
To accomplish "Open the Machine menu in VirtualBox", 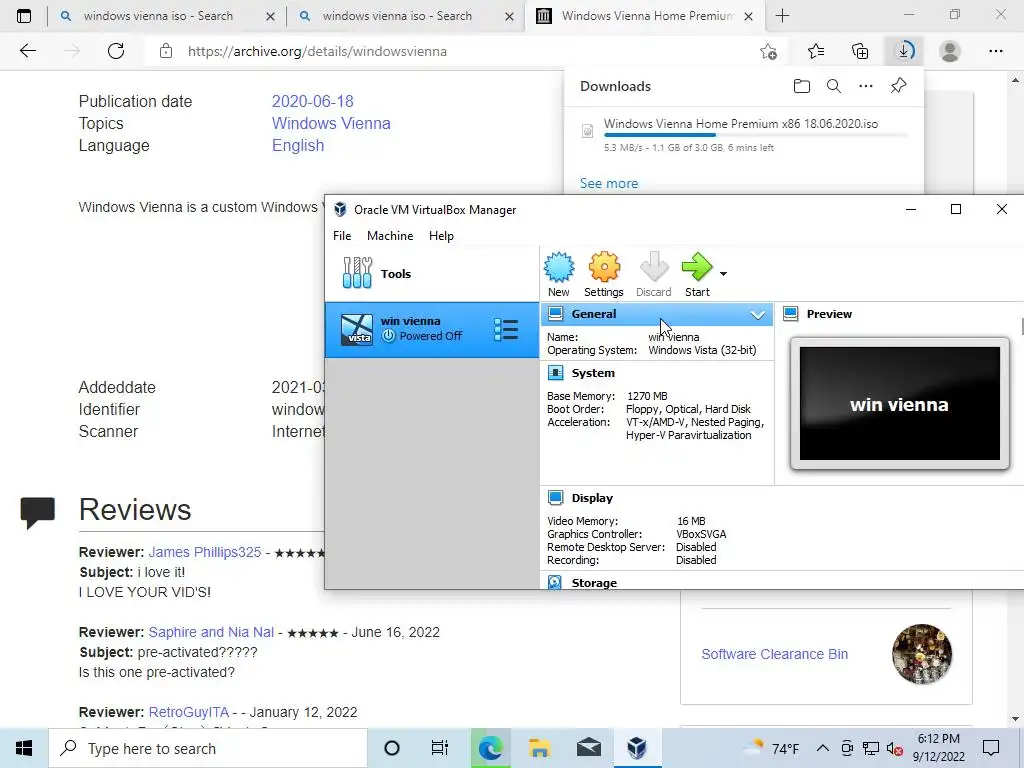I will tap(390, 236).
